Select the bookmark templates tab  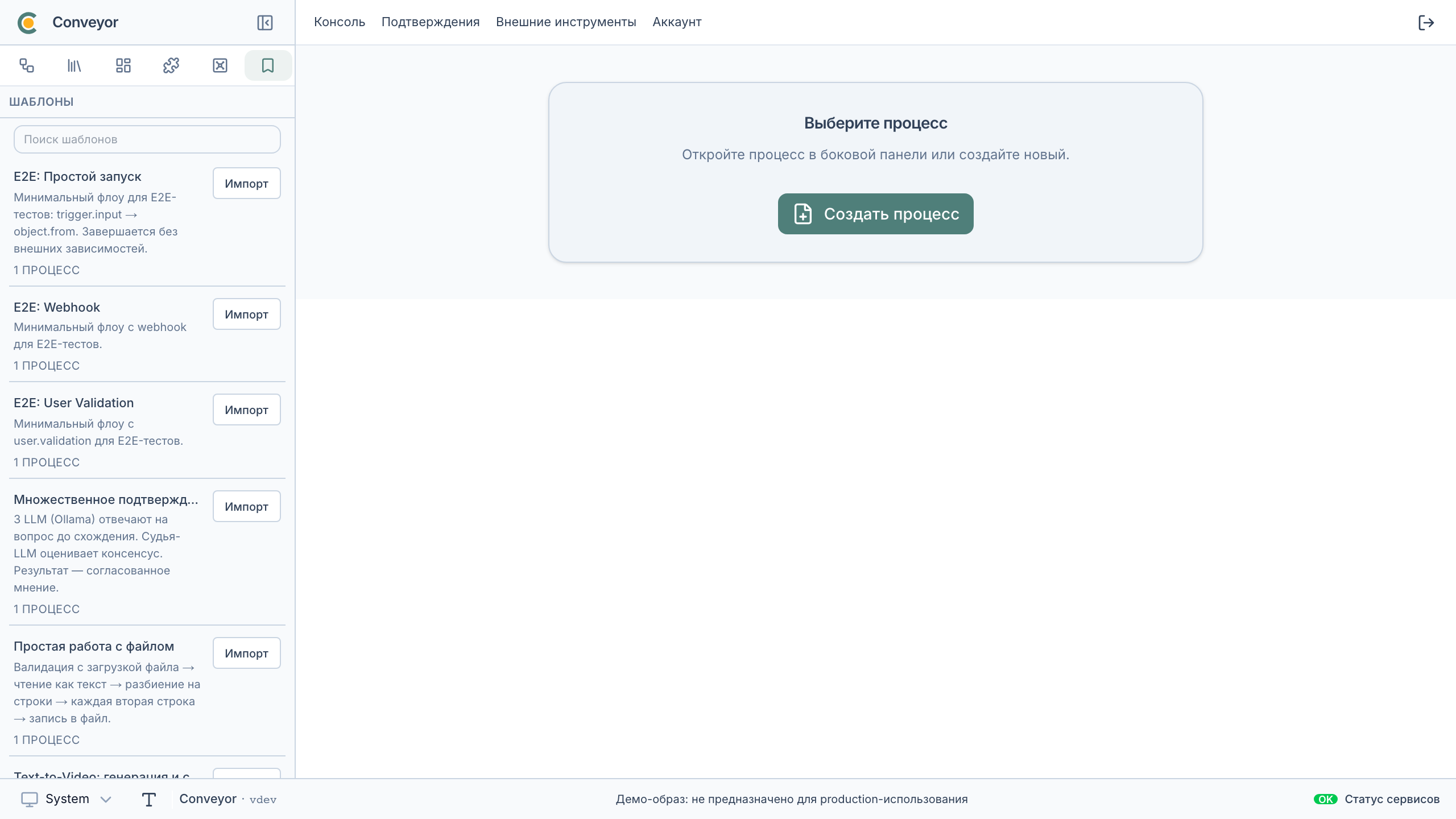268,65
